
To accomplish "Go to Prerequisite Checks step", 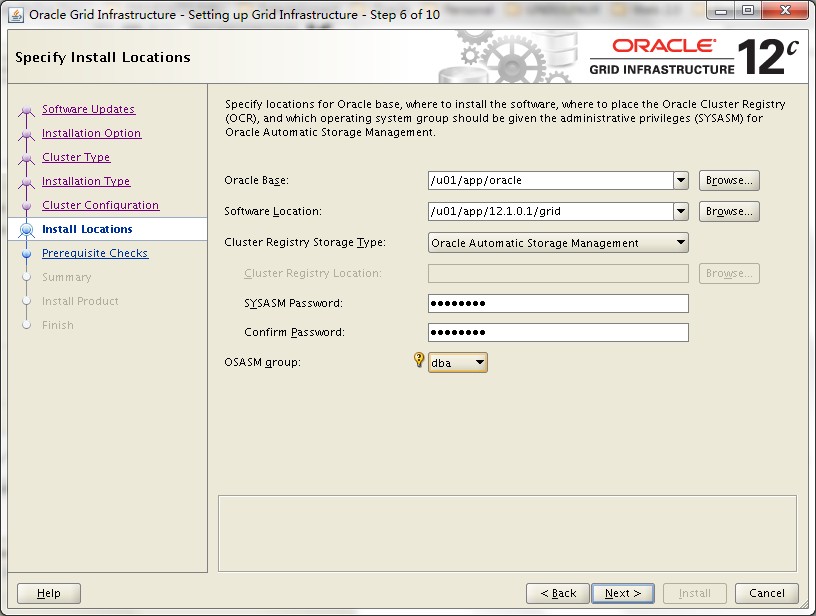I will coord(95,253).
